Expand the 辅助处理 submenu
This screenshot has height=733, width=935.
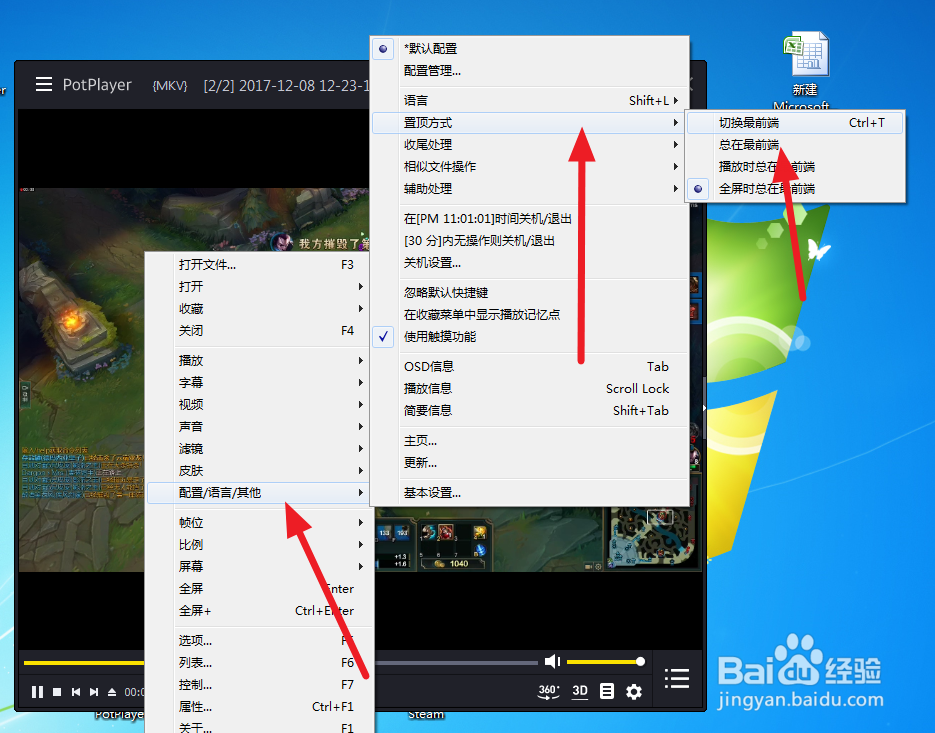[x=531, y=189]
